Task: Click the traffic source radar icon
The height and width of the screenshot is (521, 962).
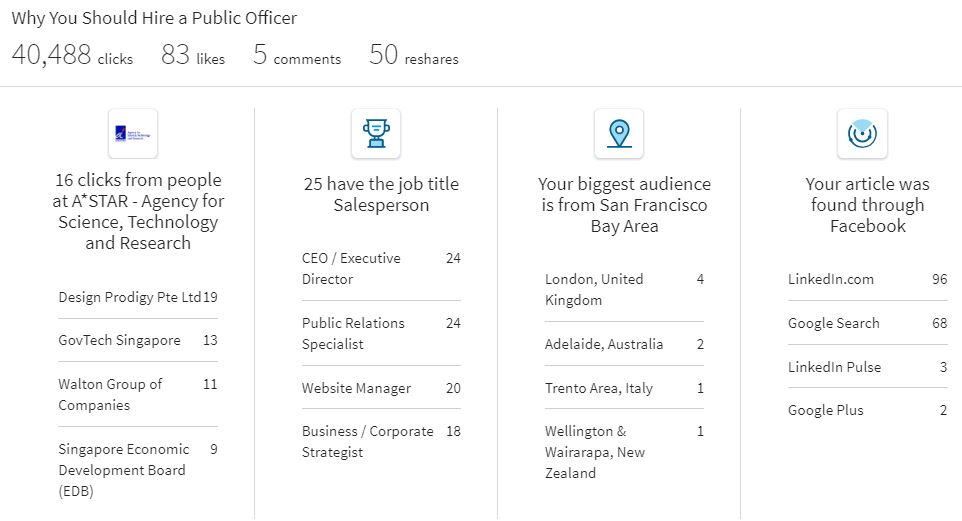Action: coord(862,133)
